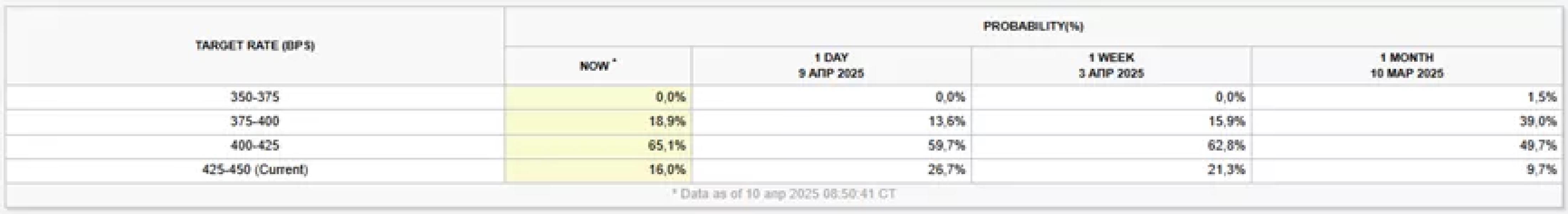Click the 375-400 target rate row label
Screen dimensions: 1568x214
[255, 122]
